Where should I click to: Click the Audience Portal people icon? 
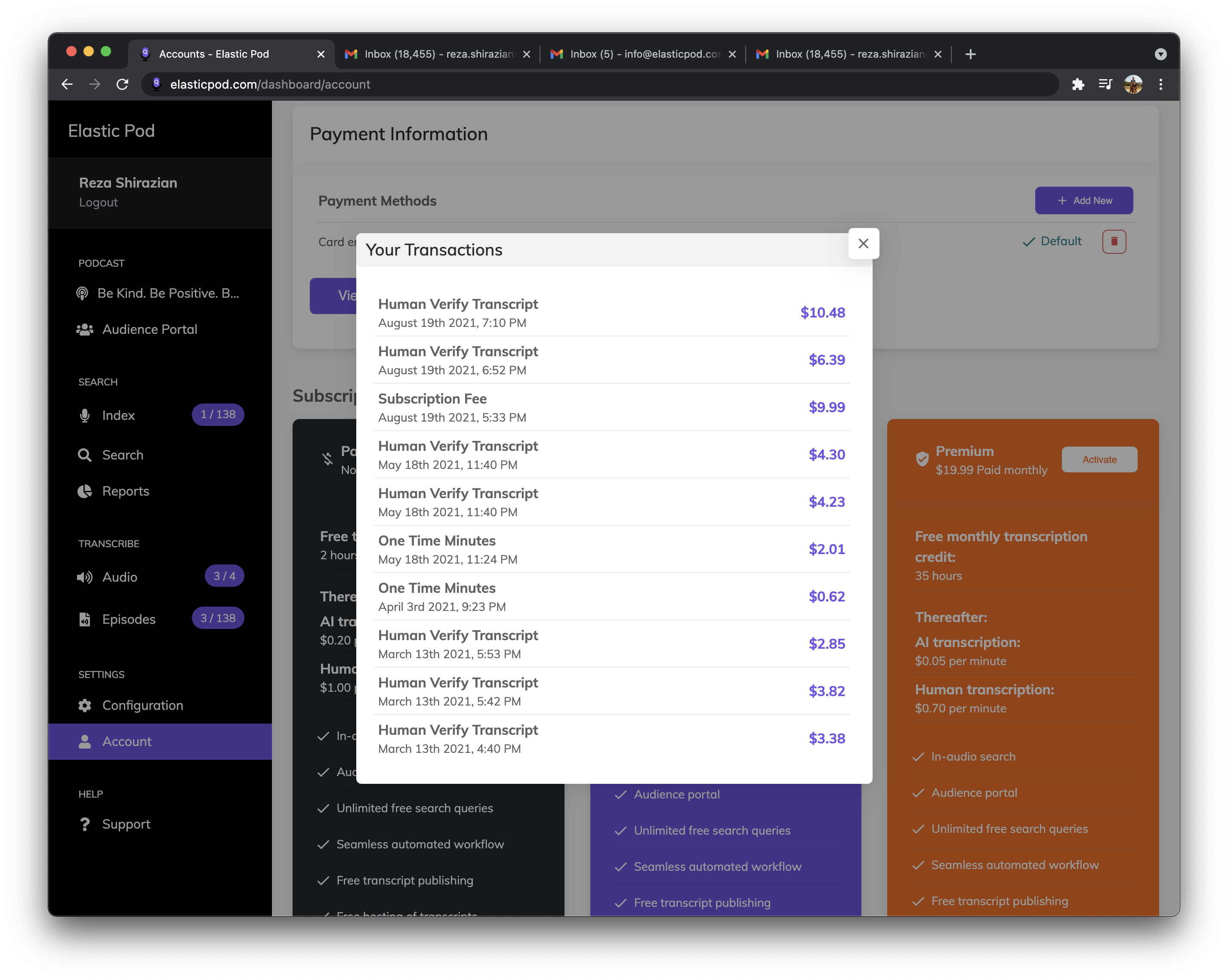click(x=85, y=329)
